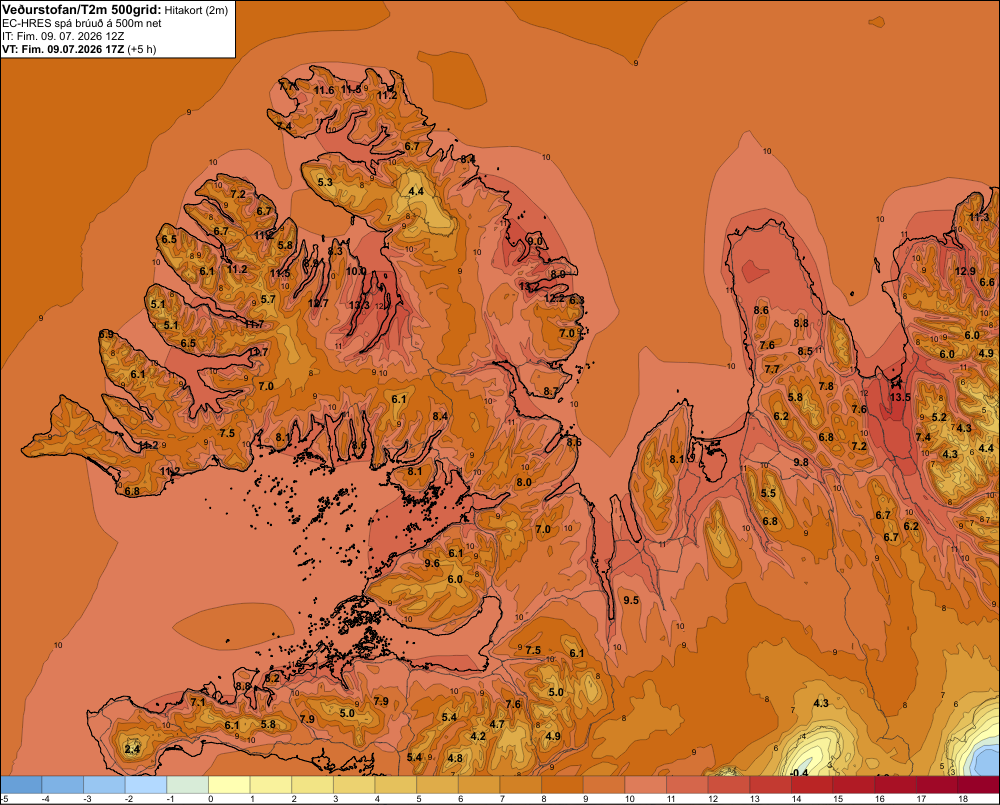Click the '8.5' temperature value on the map
This screenshot has height=805, width=1000.
pos(805,351)
